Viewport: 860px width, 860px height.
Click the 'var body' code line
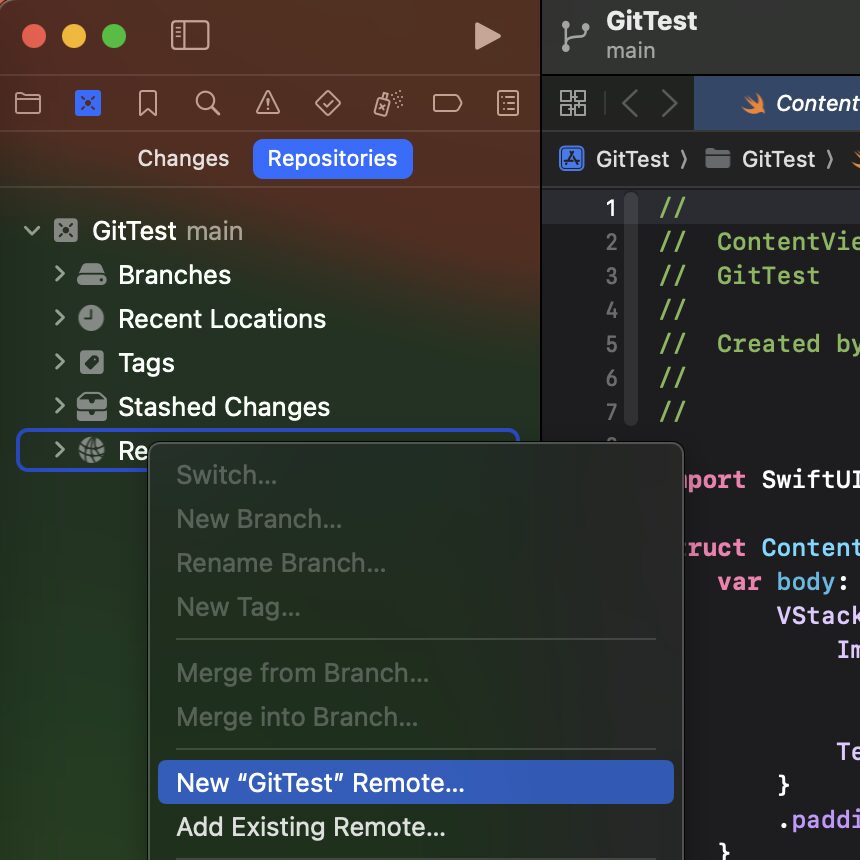tap(783, 581)
